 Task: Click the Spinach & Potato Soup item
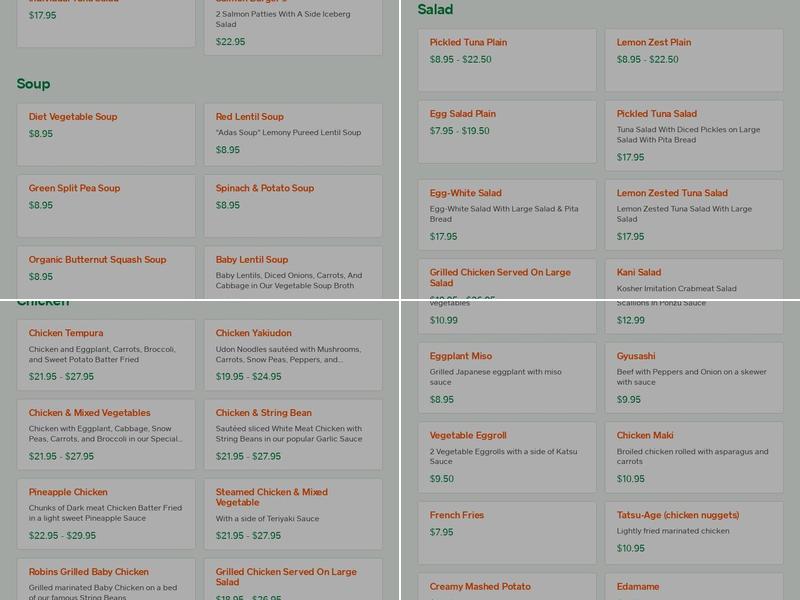point(293,205)
